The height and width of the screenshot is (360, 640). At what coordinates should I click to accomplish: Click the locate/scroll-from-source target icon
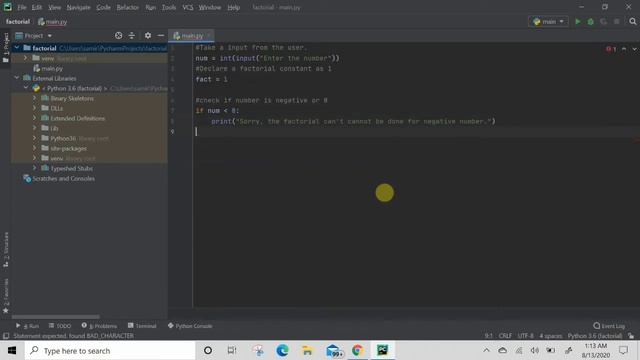tap(118, 36)
